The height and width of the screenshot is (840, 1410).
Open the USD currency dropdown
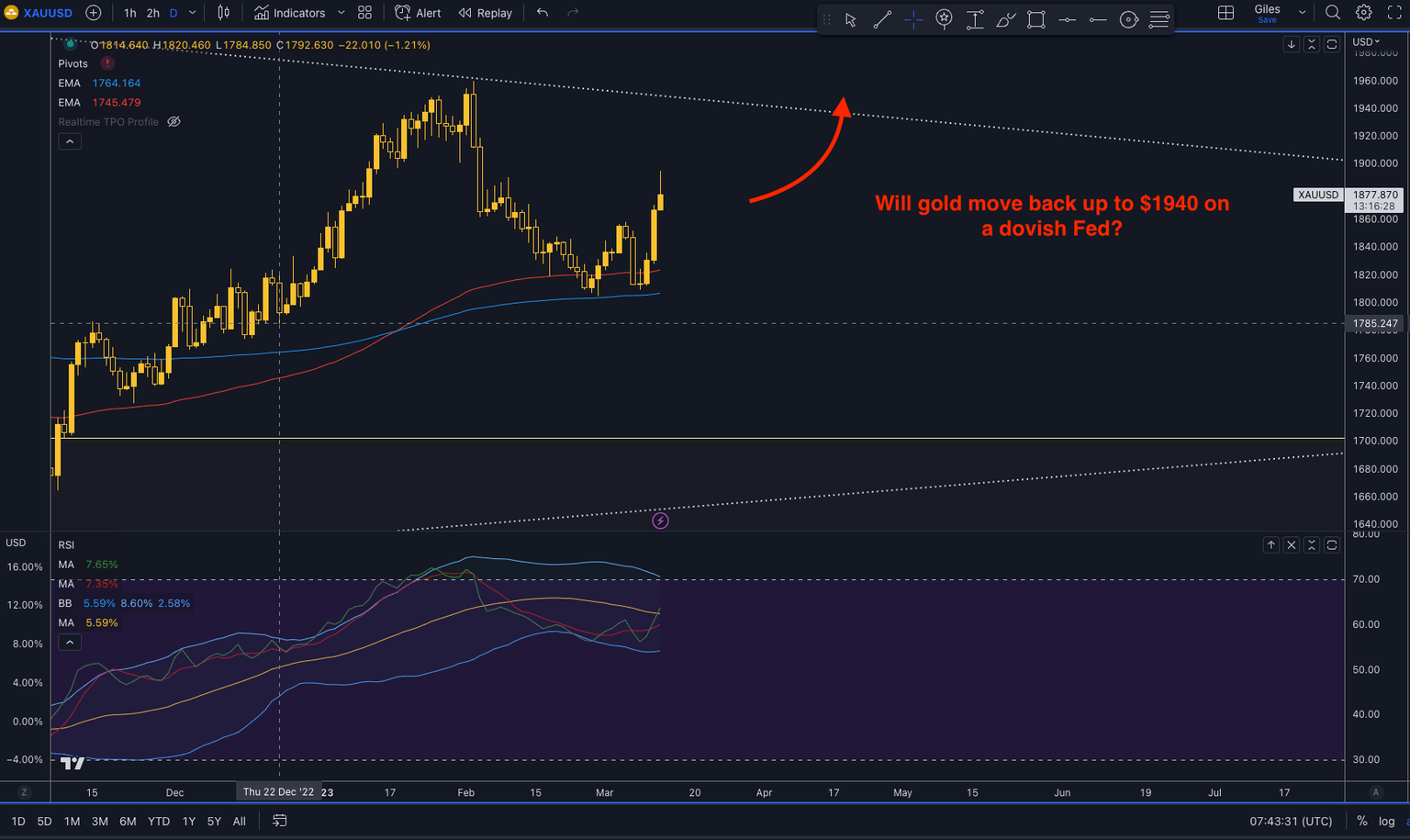coord(1366,42)
